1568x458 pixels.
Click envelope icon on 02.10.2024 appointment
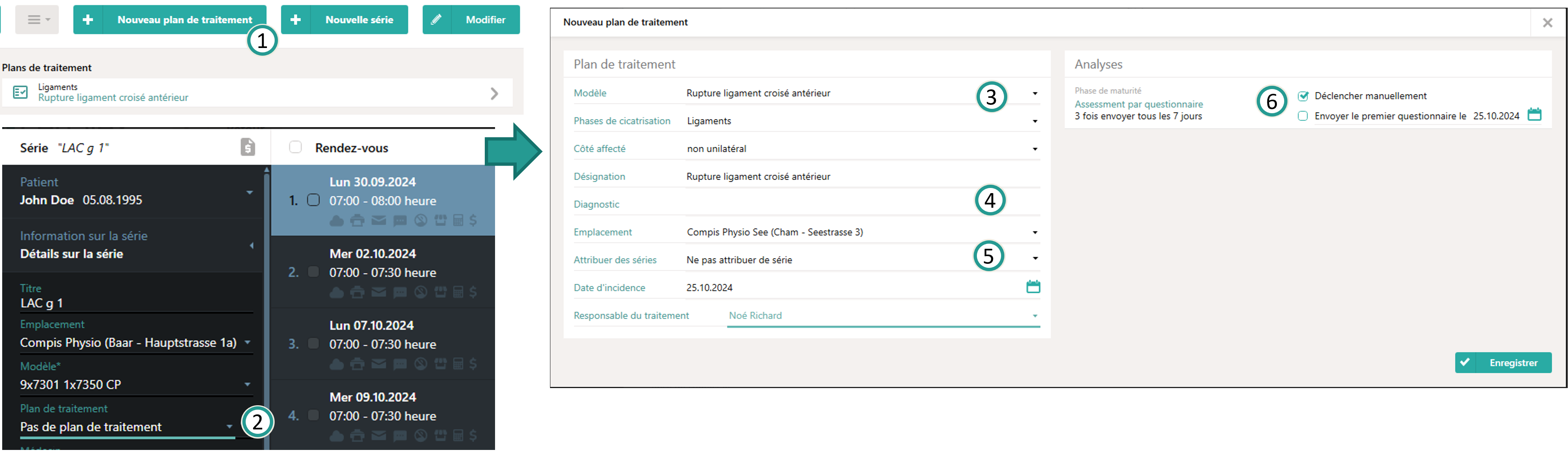[x=378, y=292]
